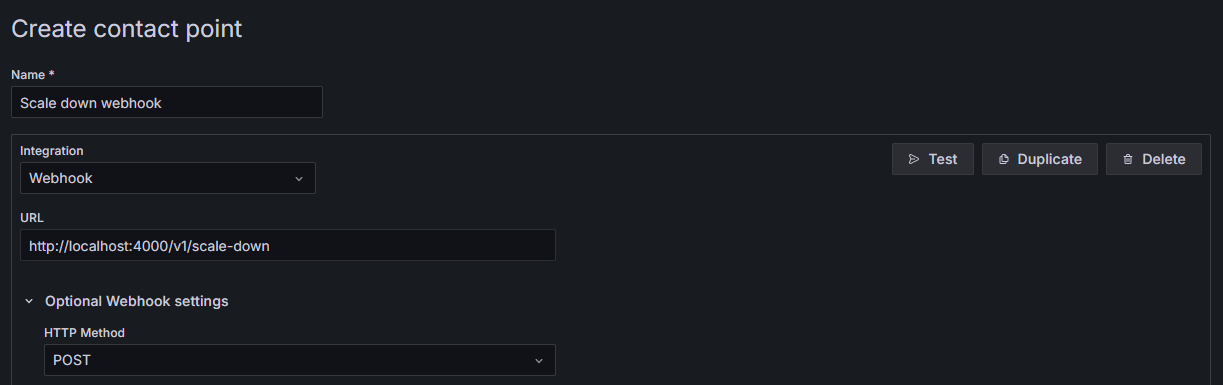Click the Name field label

32,75
